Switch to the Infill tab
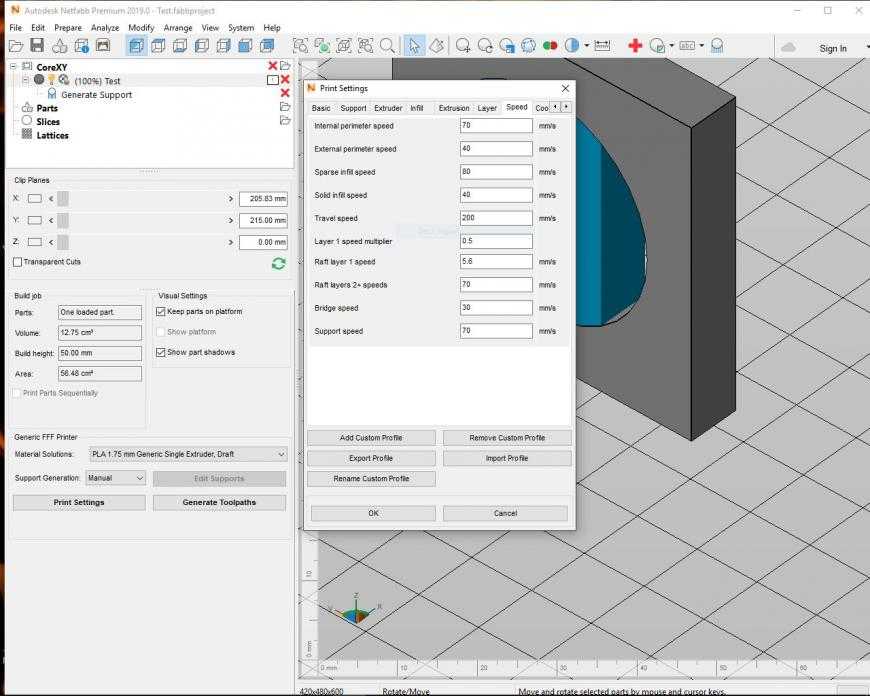The height and width of the screenshot is (696, 870). click(x=417, y=108)
